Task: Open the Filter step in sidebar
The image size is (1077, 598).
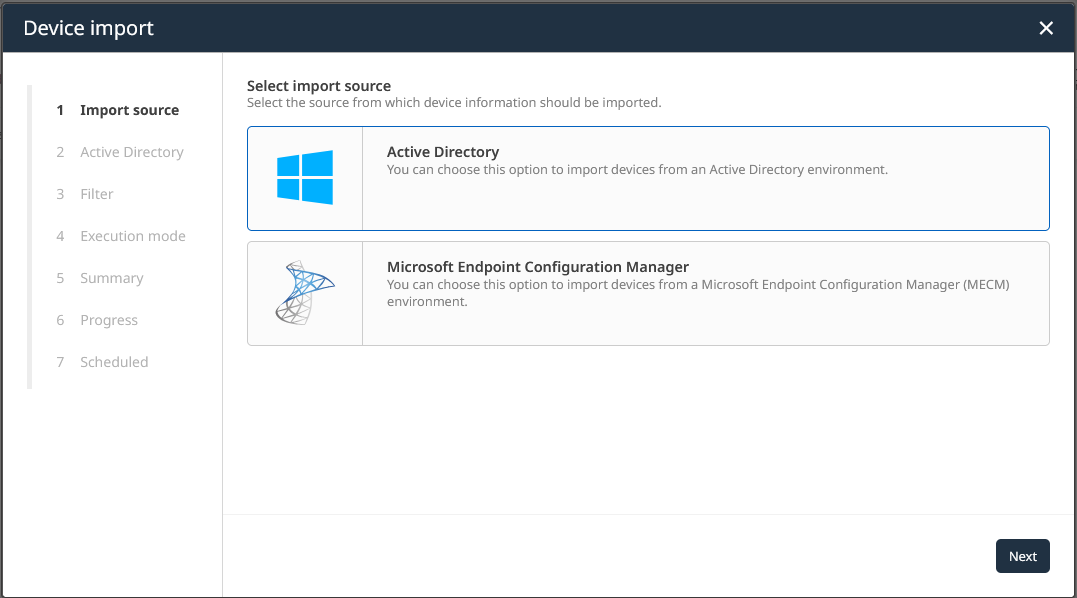Action: tap(97, 194)
